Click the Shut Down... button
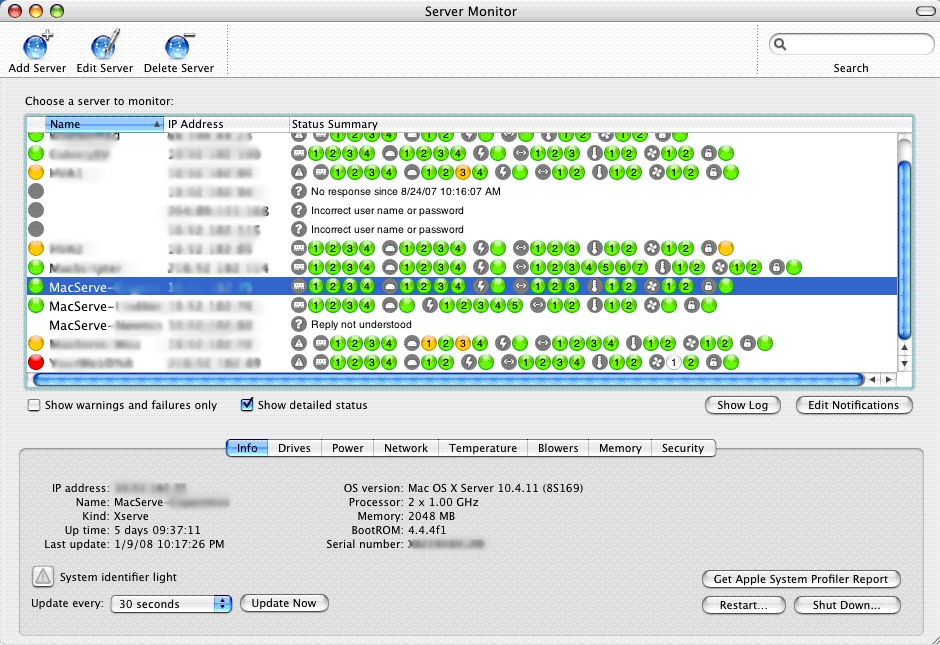Image resolution: width=940 pixels, height=645 pixels. pyautogui.click(x=847, y=605)
